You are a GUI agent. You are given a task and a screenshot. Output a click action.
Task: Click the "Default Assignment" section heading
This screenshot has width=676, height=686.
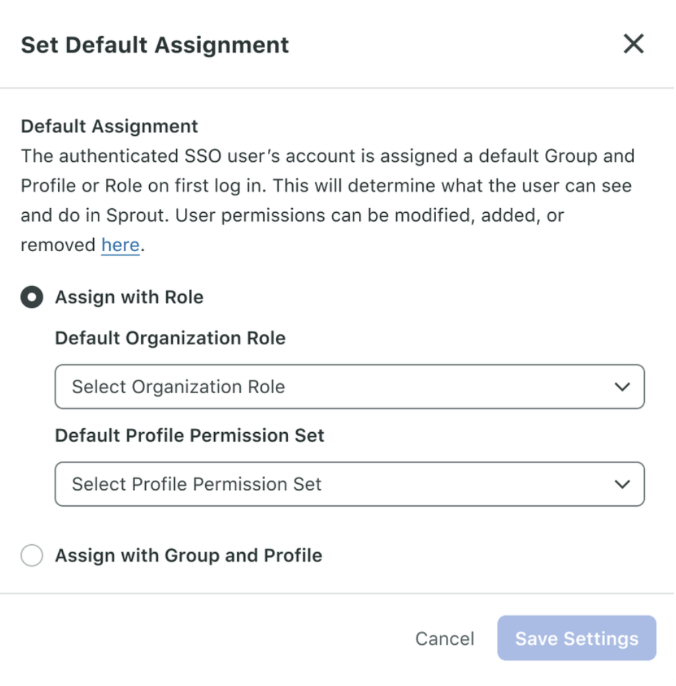click(109, 126)
